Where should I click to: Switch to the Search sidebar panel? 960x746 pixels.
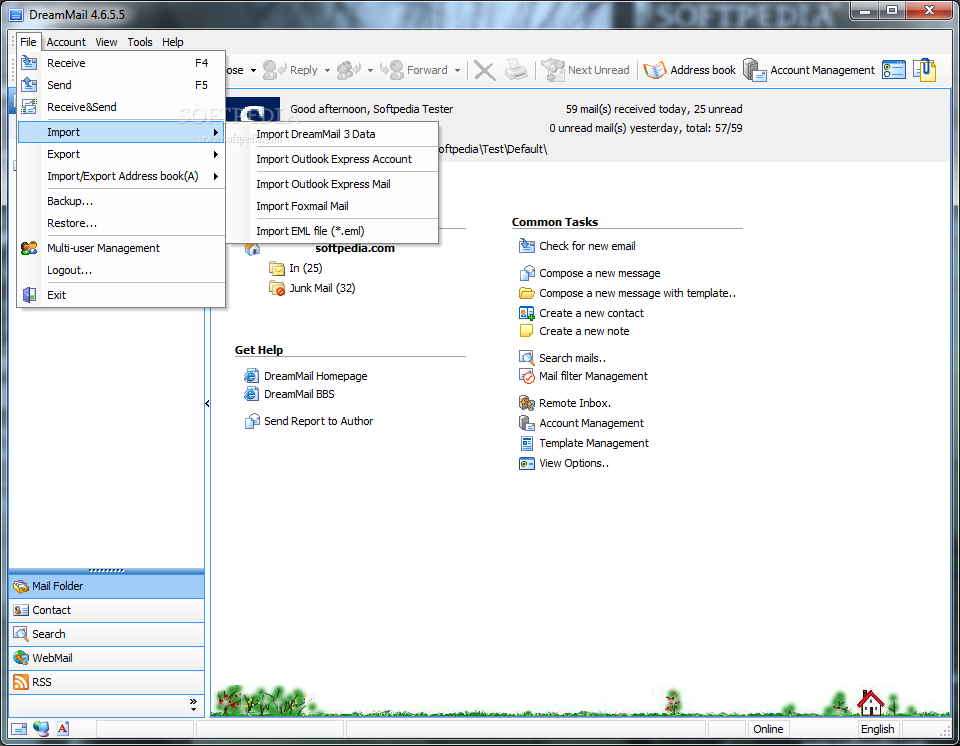107,634
